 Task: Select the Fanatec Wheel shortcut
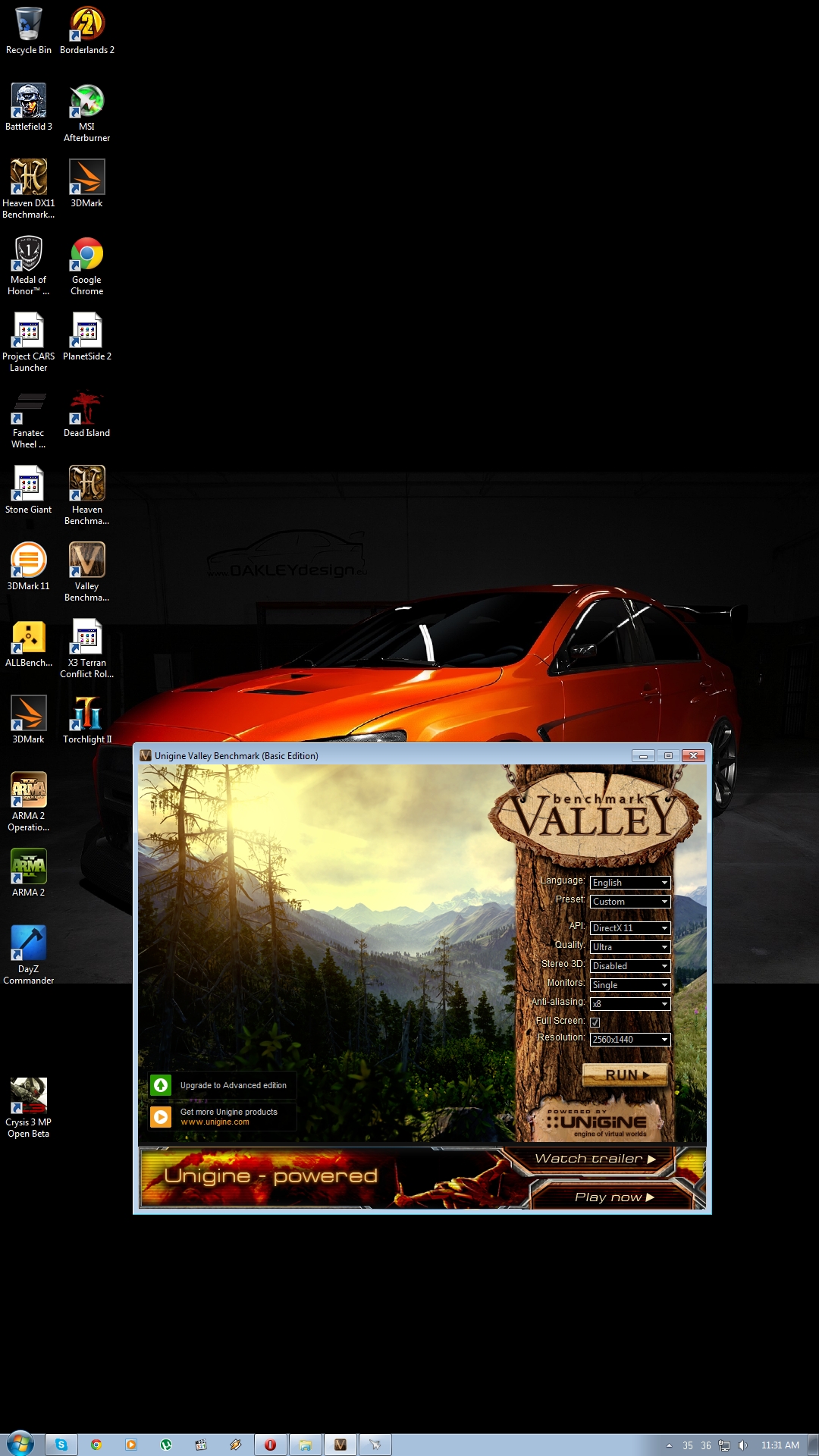click(x=29, y=419)
